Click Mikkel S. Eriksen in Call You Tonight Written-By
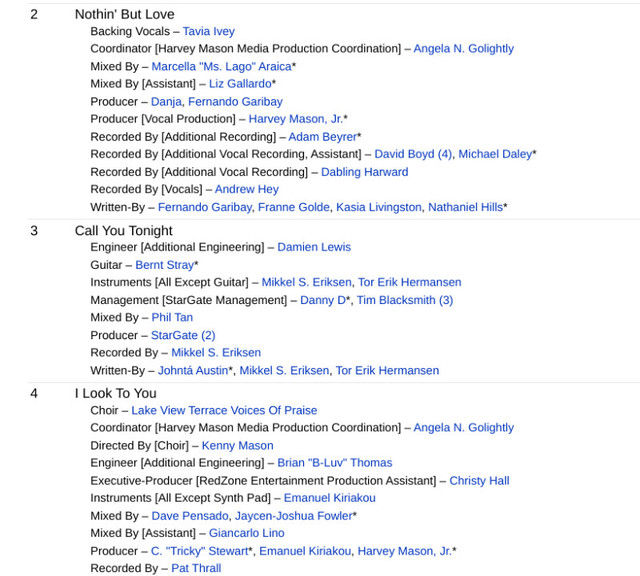This screenshot has height=576, width=640. tap(284, 370)
